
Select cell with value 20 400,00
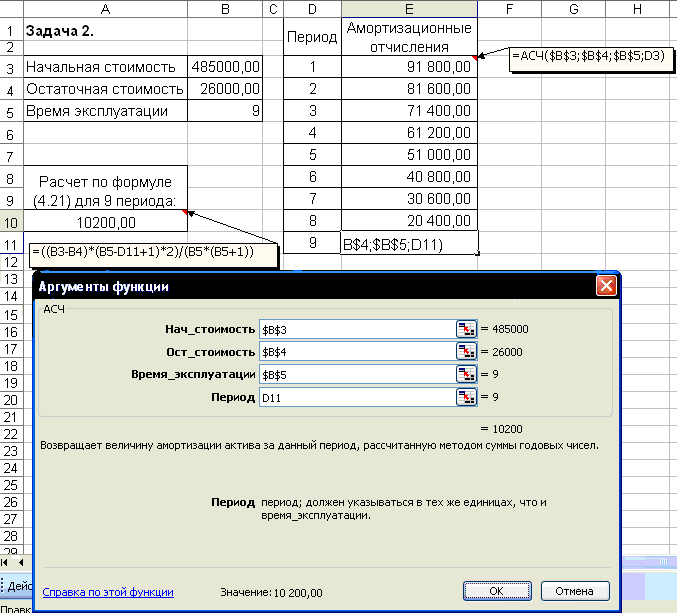tap(409, 221)
